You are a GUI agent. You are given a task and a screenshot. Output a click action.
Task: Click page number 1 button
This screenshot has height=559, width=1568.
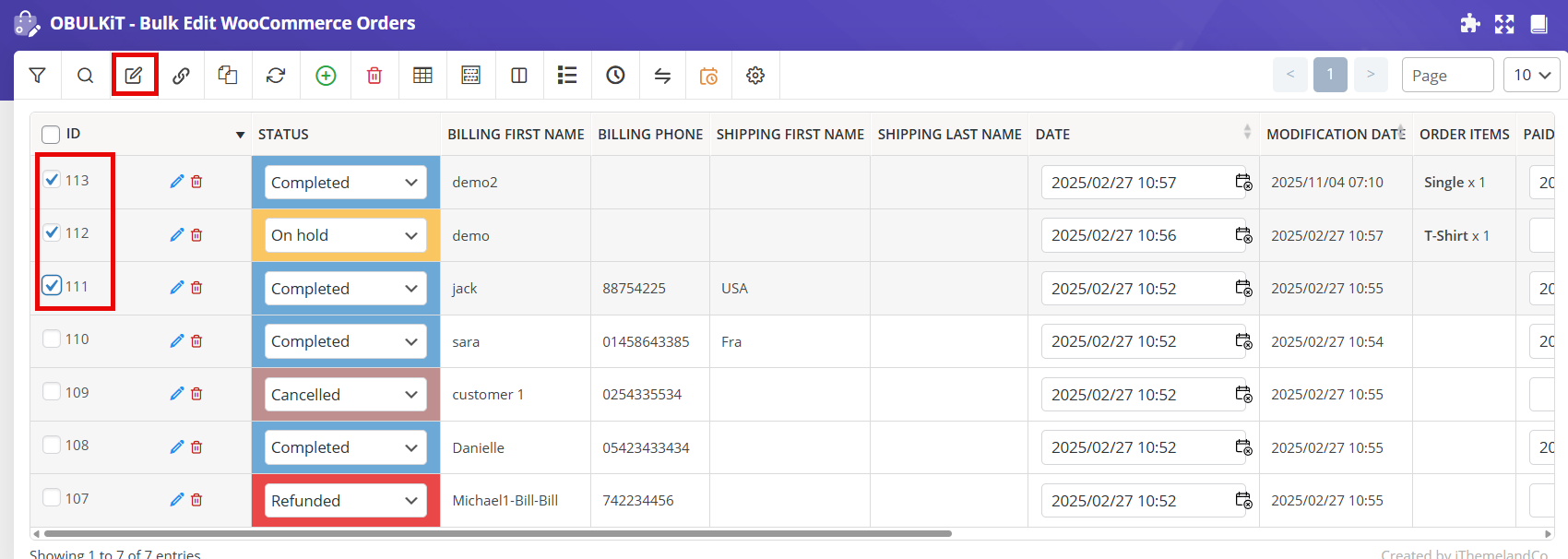click(x=1330, y=75)
